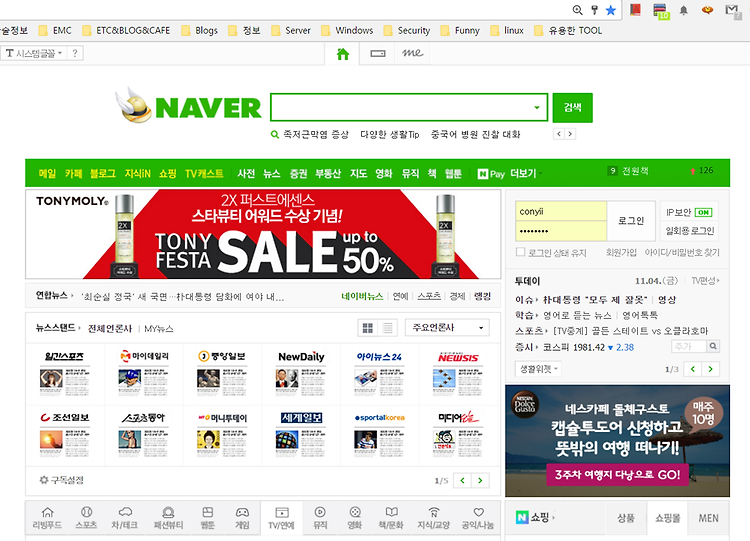Click the TONYMOLY sale banner
This screenshot has height=541, width=750.
coord(263,234)
